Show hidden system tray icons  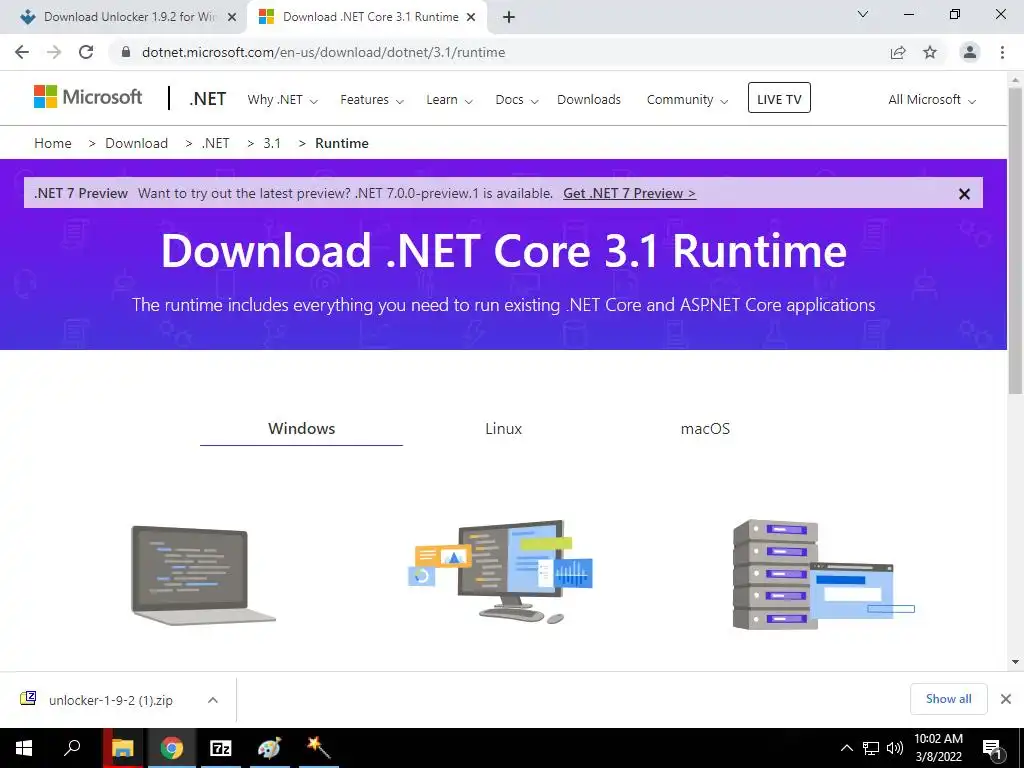[x=846, y=748]
